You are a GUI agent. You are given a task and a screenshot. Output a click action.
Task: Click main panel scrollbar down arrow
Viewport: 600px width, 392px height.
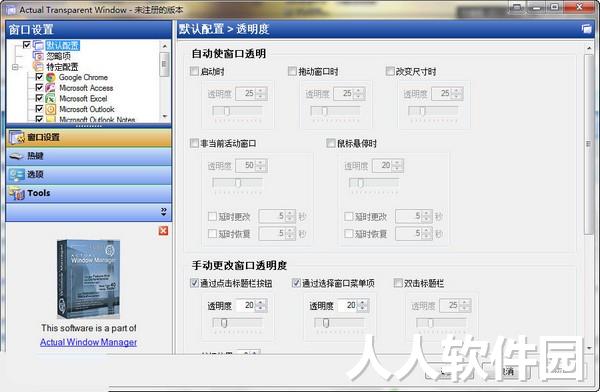coord(589,348)
